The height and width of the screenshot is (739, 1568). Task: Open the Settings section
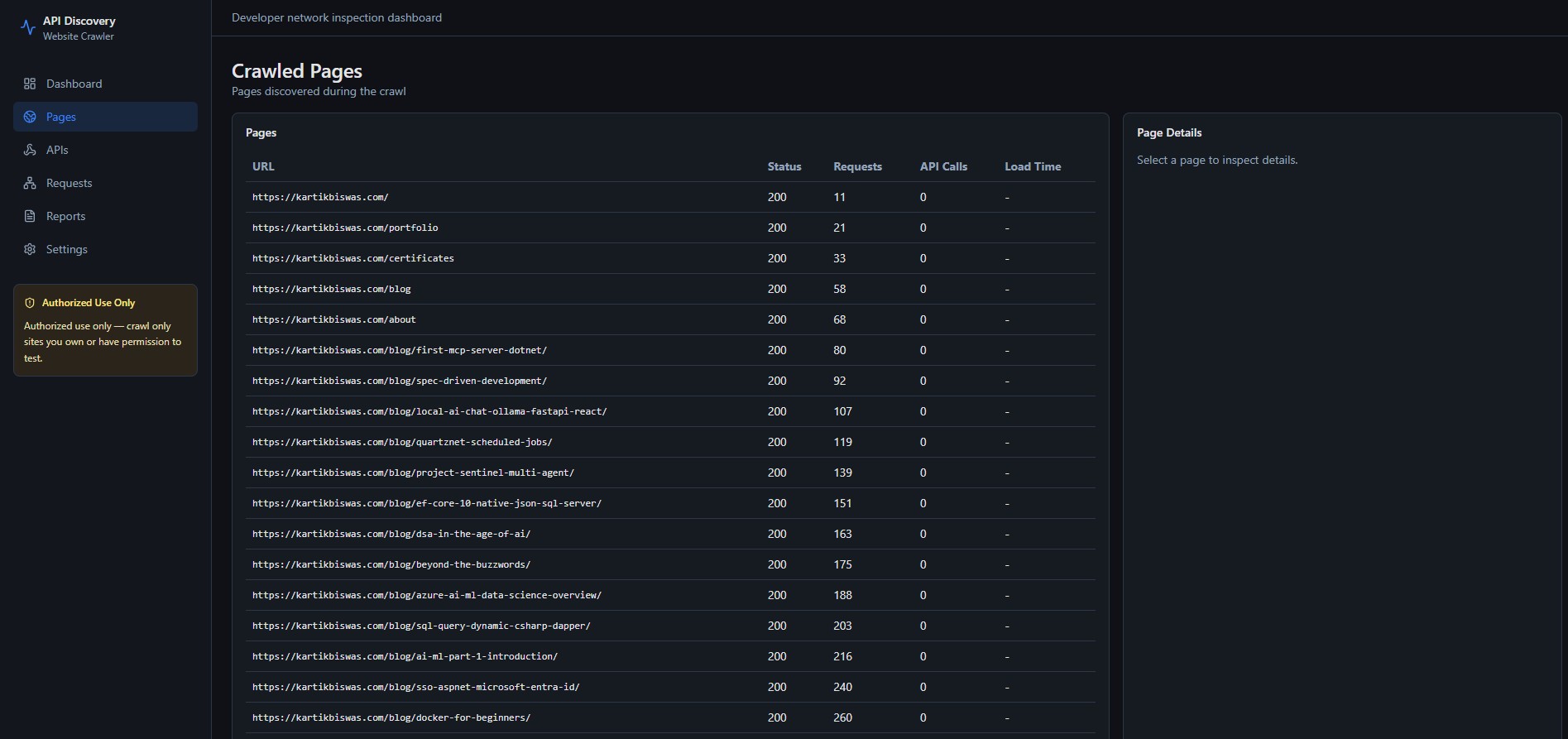[x=105, y=249]
